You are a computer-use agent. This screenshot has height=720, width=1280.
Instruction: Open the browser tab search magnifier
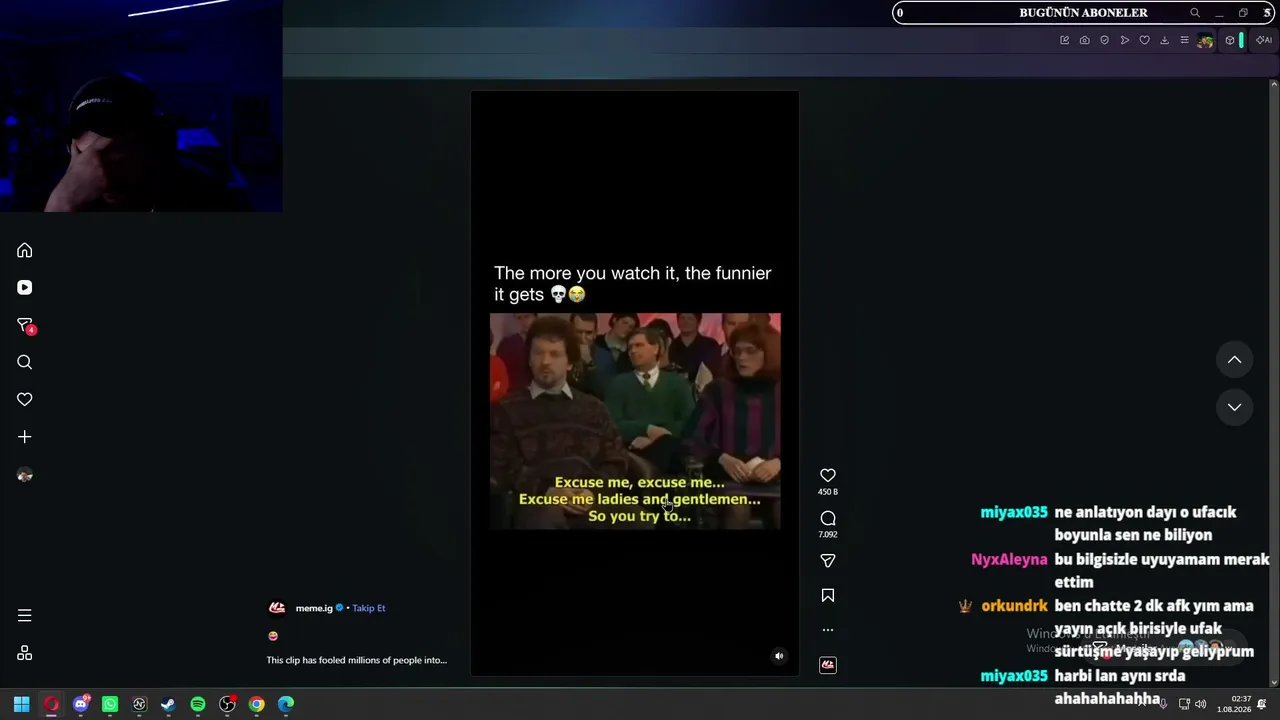1194,13
